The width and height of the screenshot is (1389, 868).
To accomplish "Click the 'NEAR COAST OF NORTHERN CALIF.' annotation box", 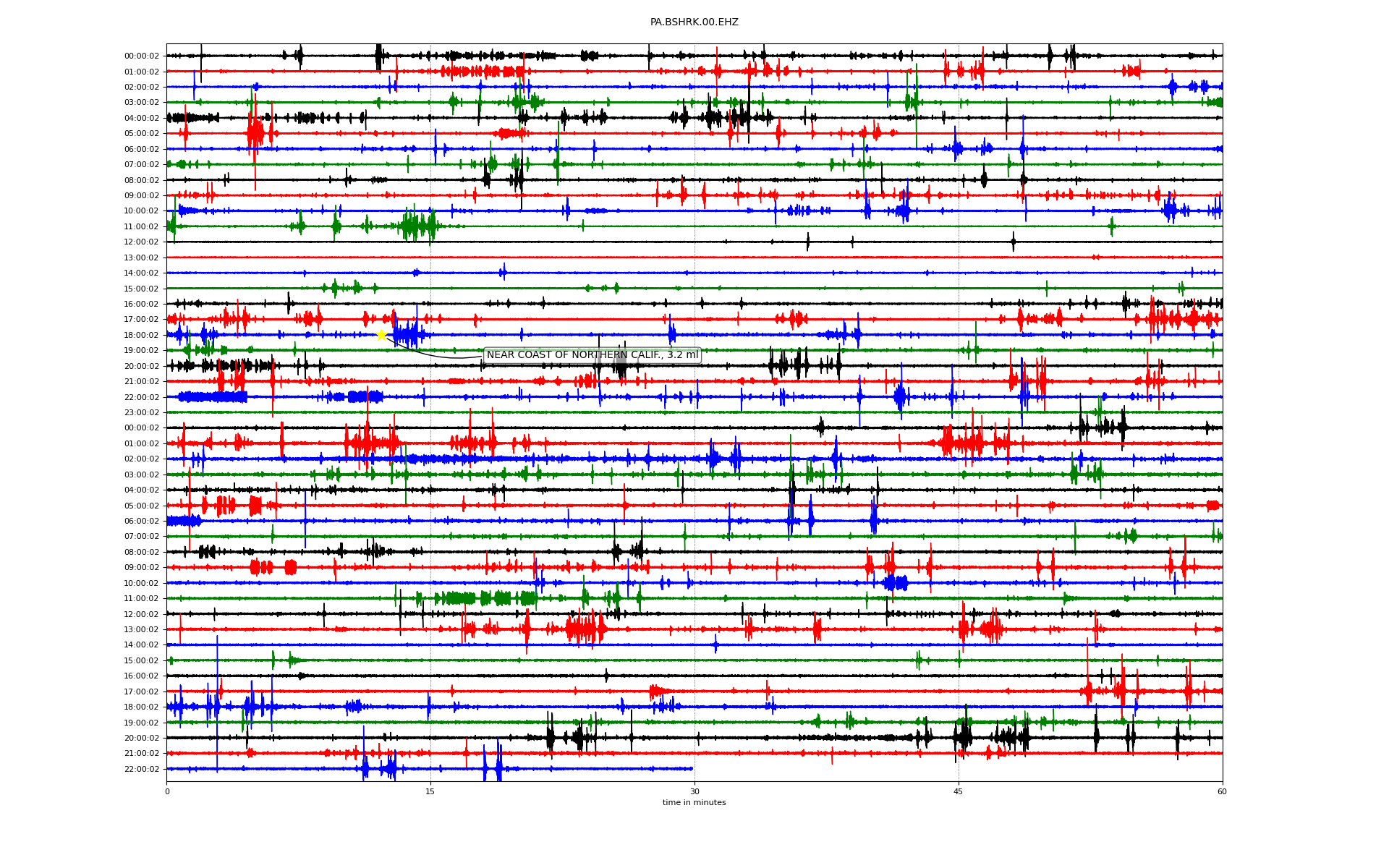I will pos(592,354).
